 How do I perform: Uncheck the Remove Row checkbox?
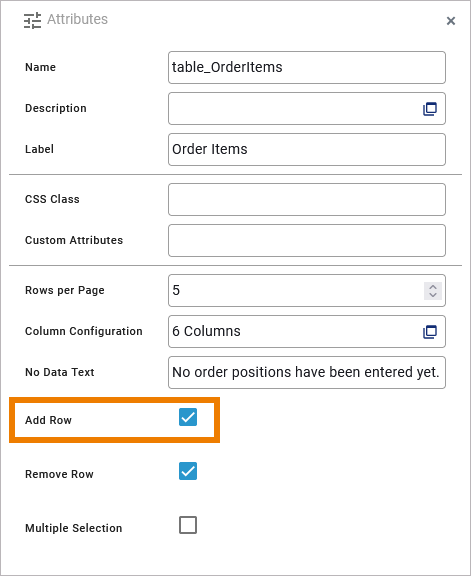point(188,471)
